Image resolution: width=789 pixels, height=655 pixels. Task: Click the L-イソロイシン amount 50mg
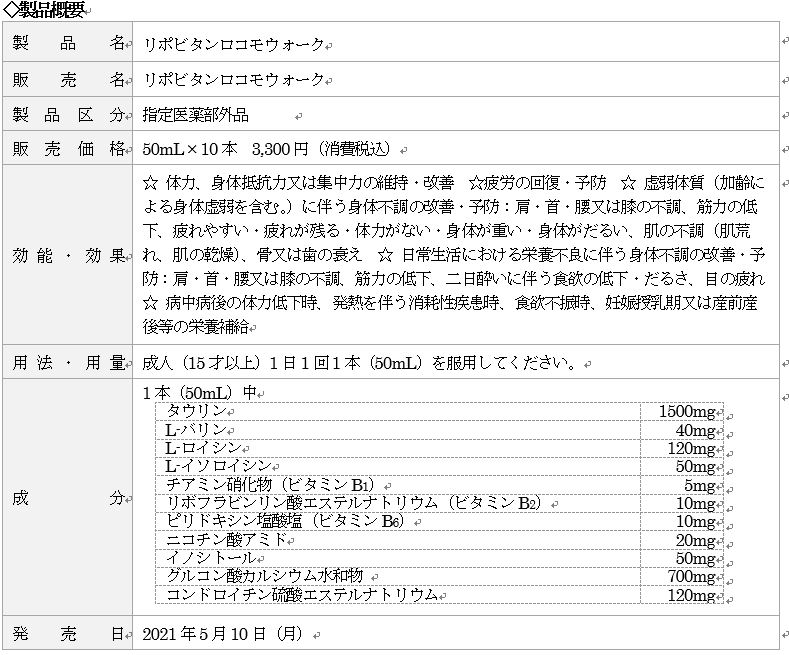click(x=695, y=467)
